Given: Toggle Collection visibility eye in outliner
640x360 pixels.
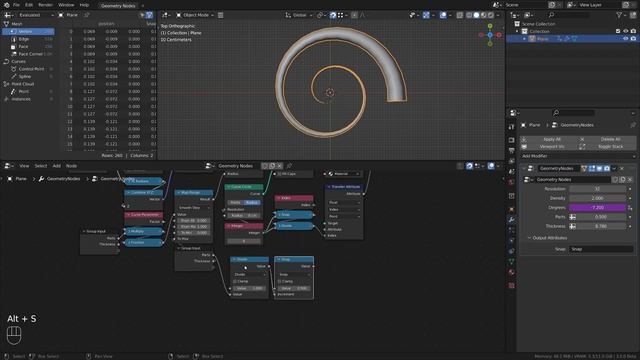Looking at the screenshot, I should (625, 31).
